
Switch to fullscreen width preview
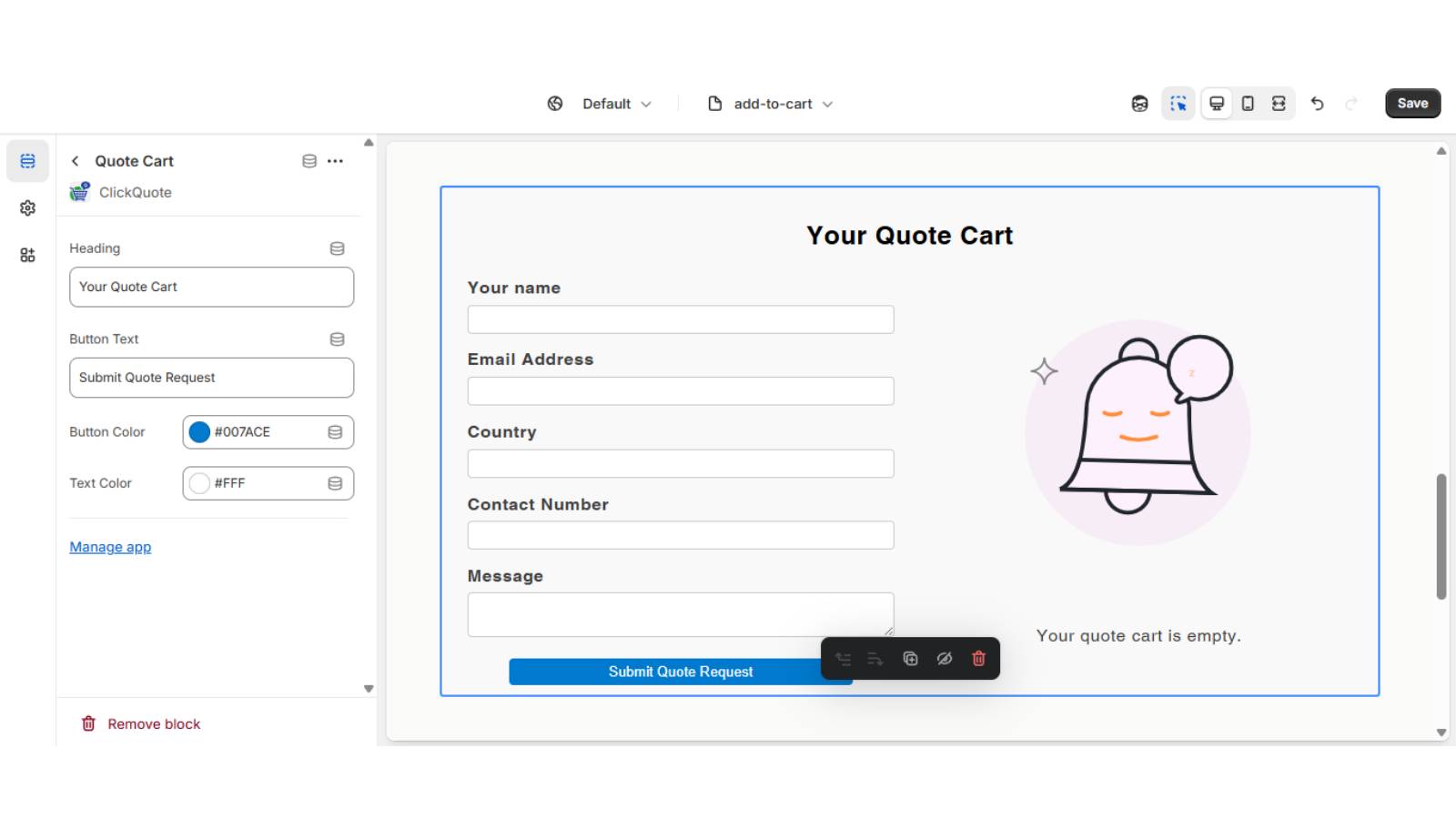pos(1279,104)
